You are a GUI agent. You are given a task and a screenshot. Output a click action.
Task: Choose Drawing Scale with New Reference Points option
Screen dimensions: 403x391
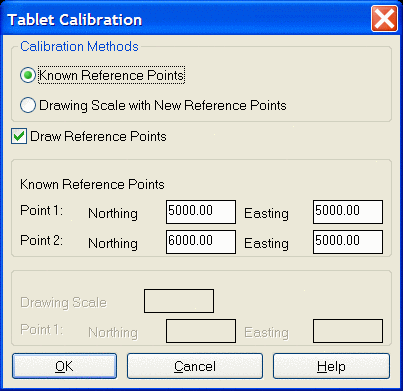click(28, 105)
